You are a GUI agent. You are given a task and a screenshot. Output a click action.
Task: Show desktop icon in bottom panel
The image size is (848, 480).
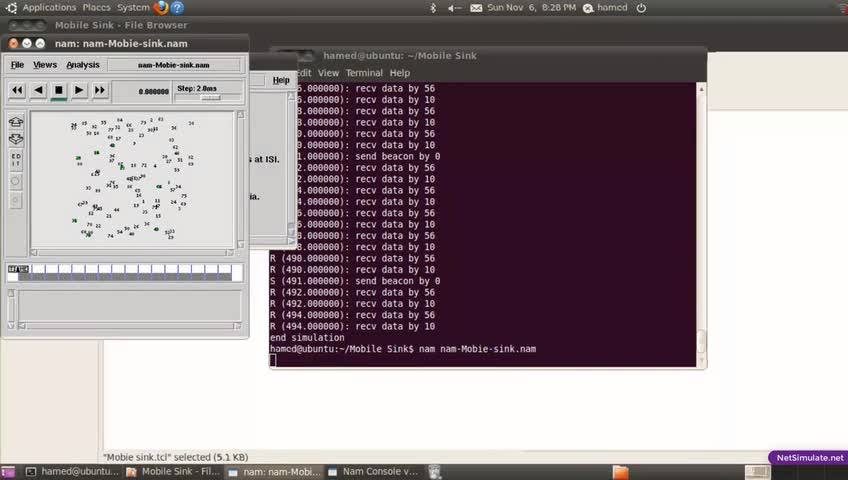pos(8,472)
